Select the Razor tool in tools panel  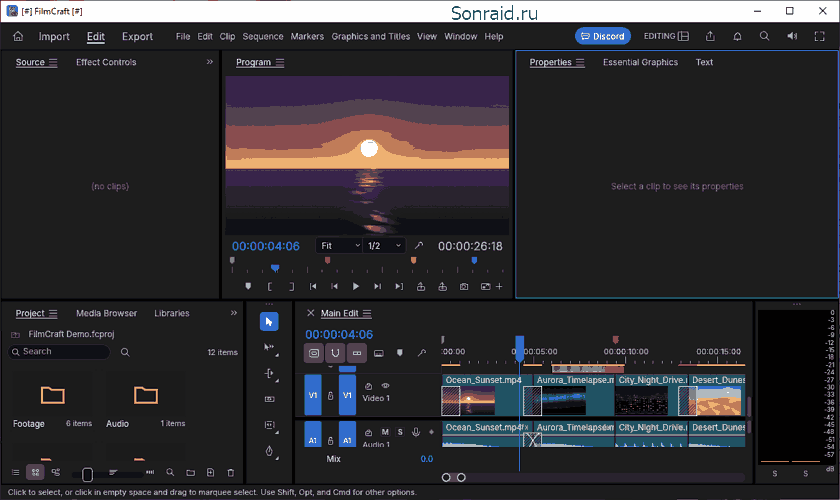coord(269,399)
